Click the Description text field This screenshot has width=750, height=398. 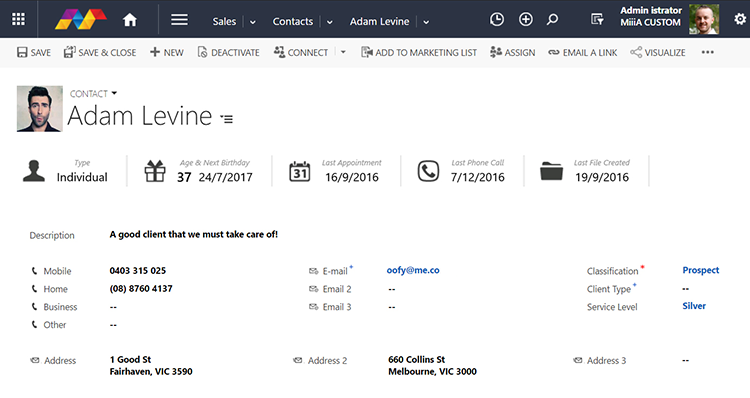click(x=194, y=234)
